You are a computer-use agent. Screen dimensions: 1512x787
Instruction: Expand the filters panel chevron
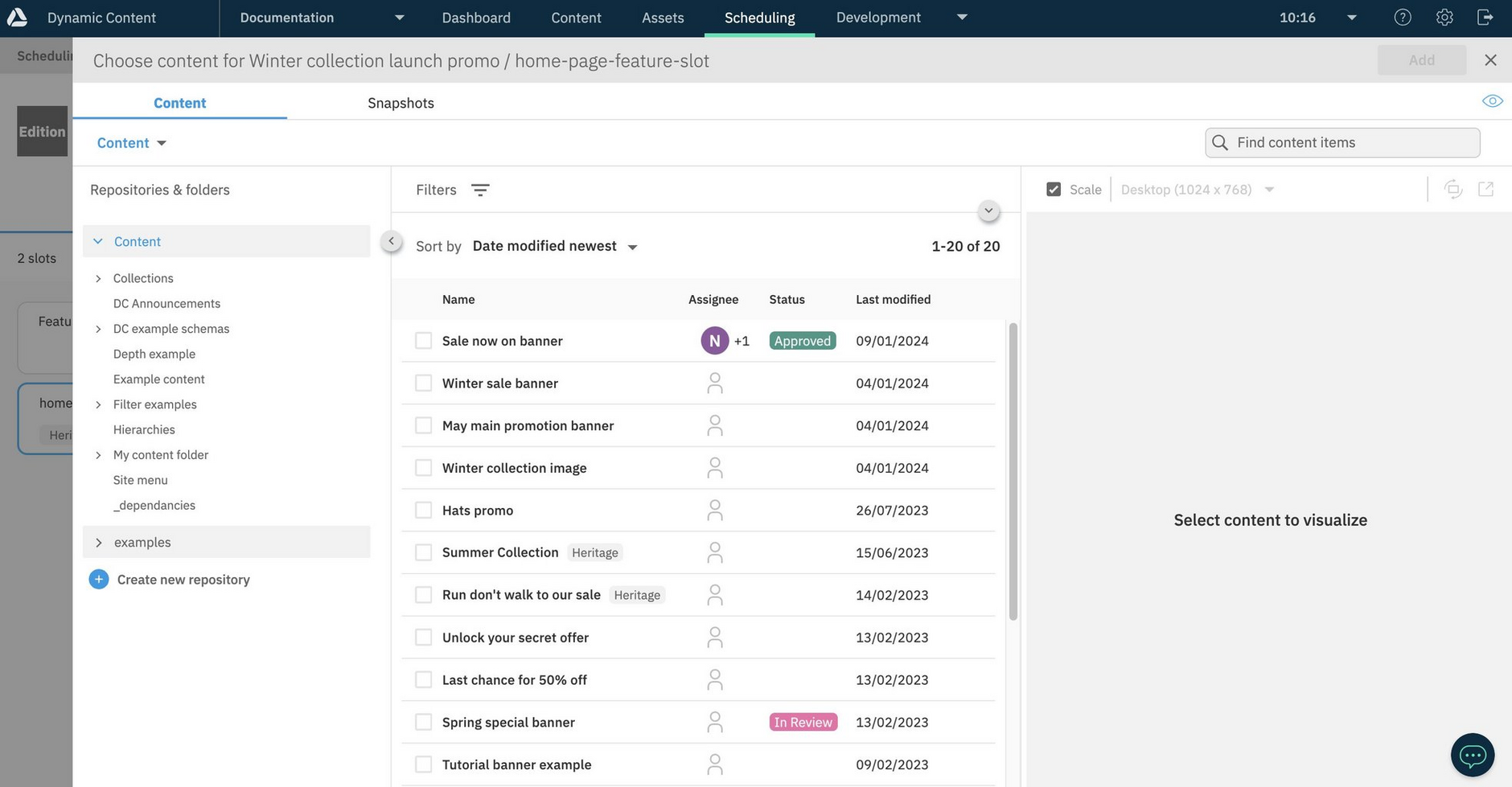(x=988, y=211)
